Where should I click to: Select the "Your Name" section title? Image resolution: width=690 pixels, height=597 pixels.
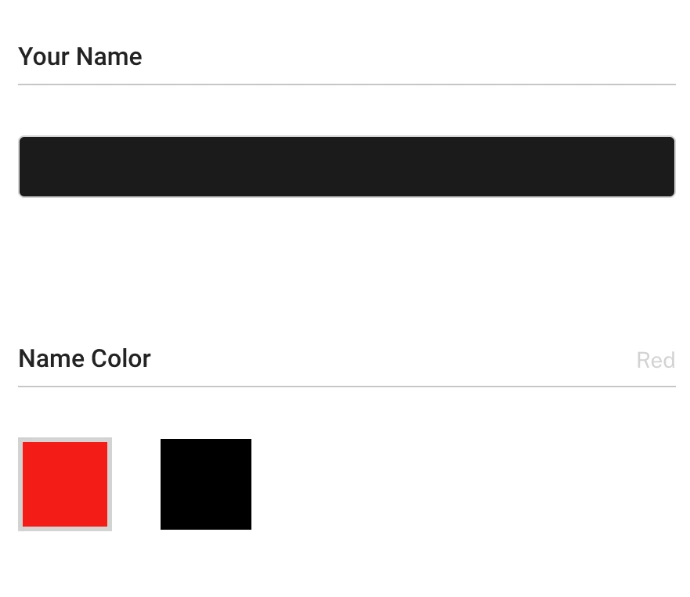[80, 57]
